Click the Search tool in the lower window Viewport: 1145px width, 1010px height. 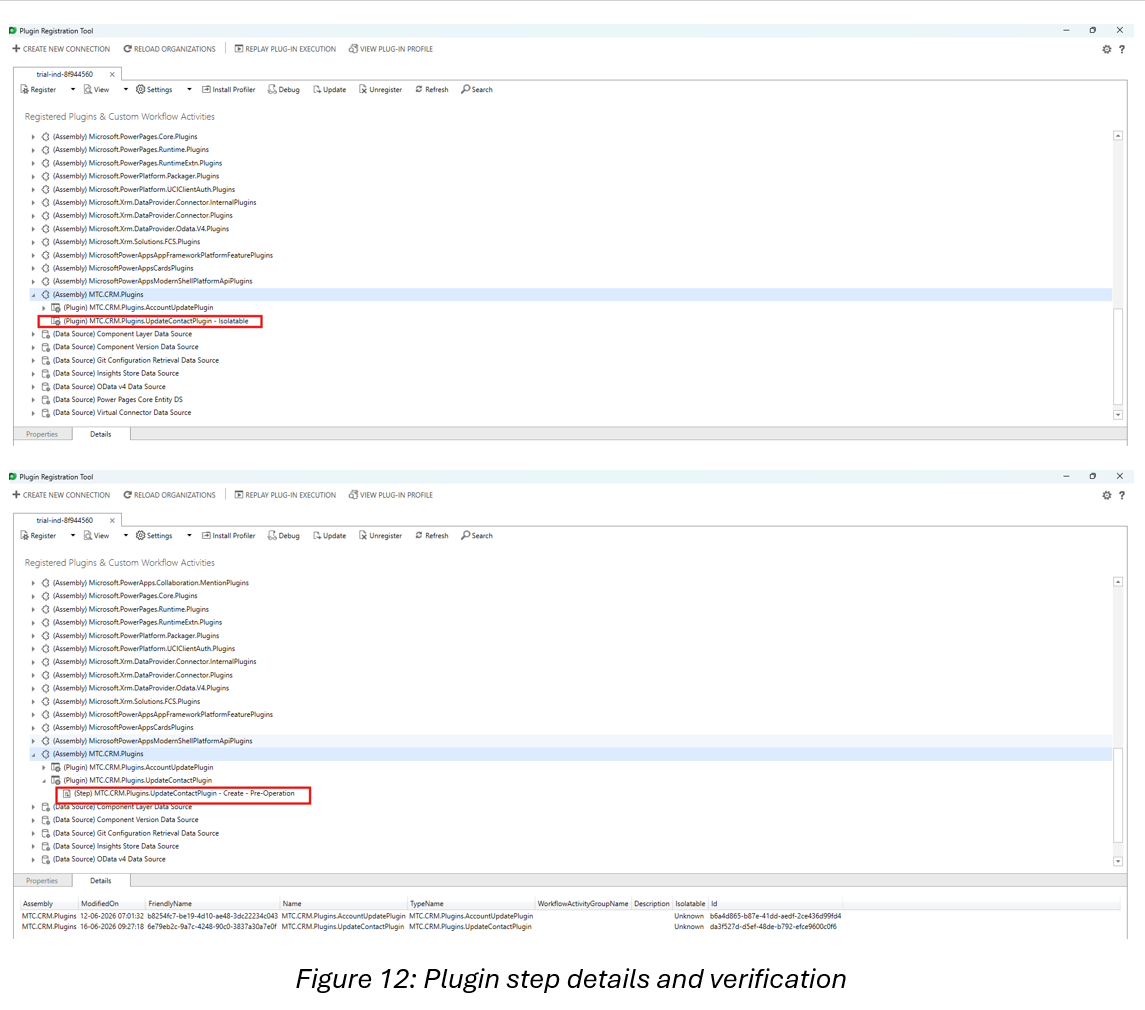[477, 536]
